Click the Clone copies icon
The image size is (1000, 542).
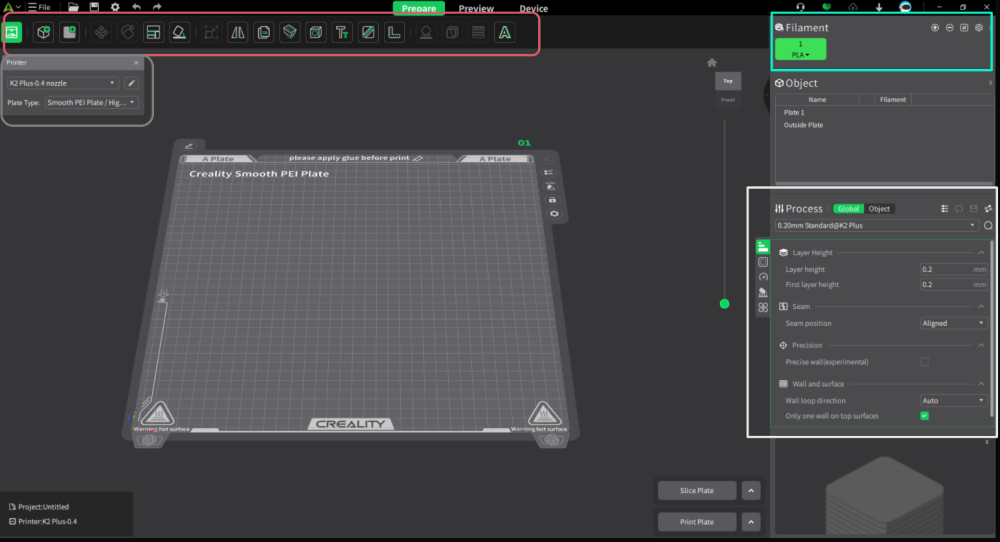click(263, 33)
